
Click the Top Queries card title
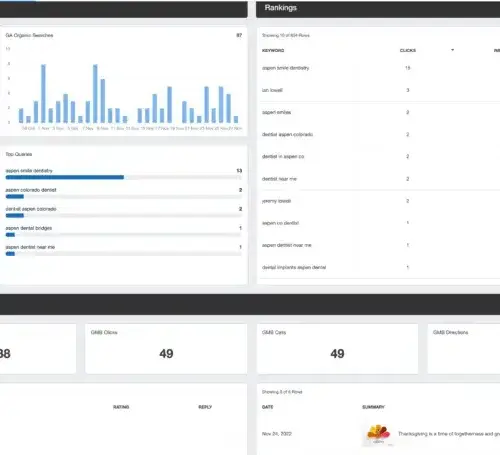coord(19,154)
